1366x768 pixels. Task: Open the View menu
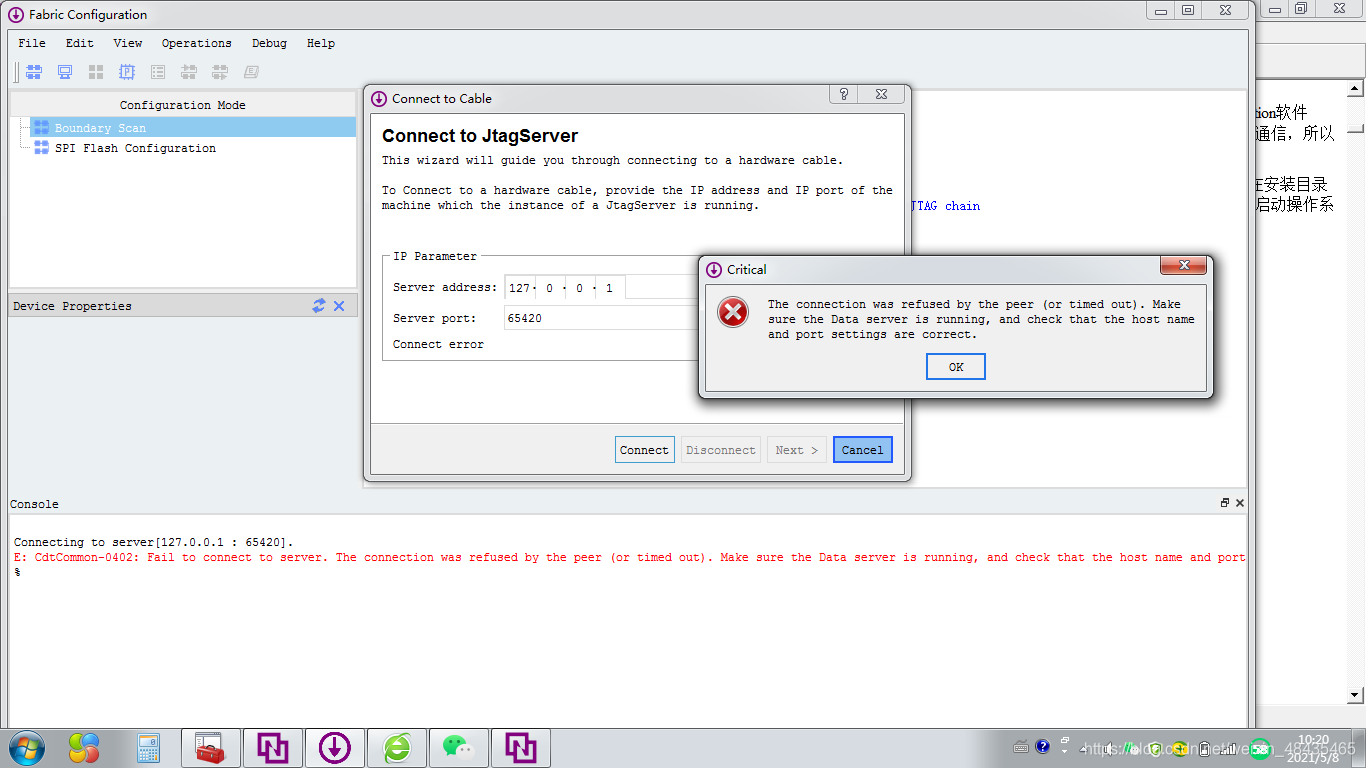point(128,43)
